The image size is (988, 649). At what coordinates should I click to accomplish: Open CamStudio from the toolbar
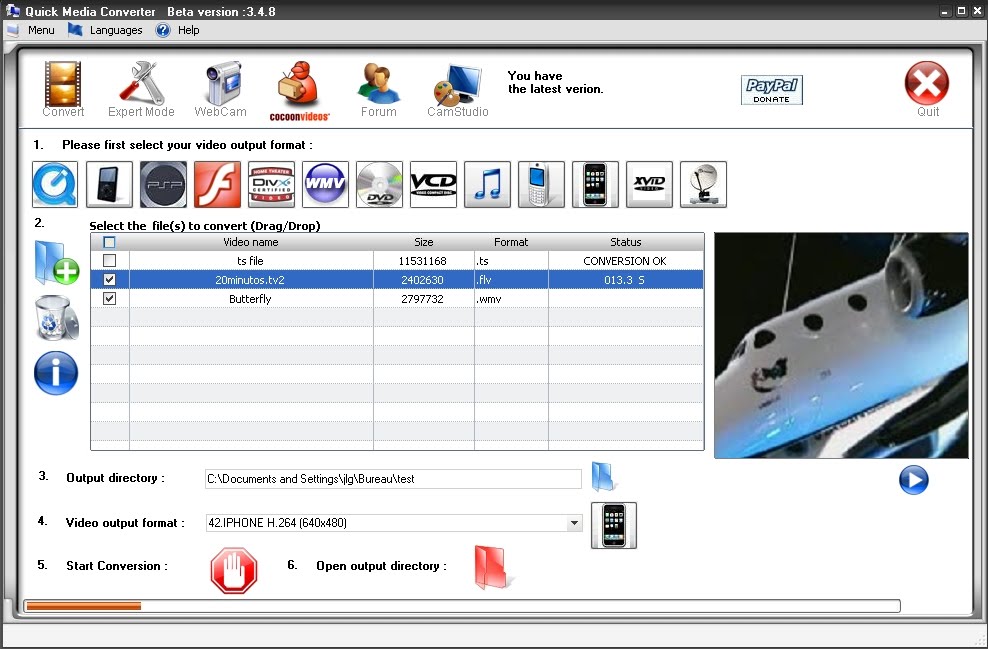(x=456, y=88)
